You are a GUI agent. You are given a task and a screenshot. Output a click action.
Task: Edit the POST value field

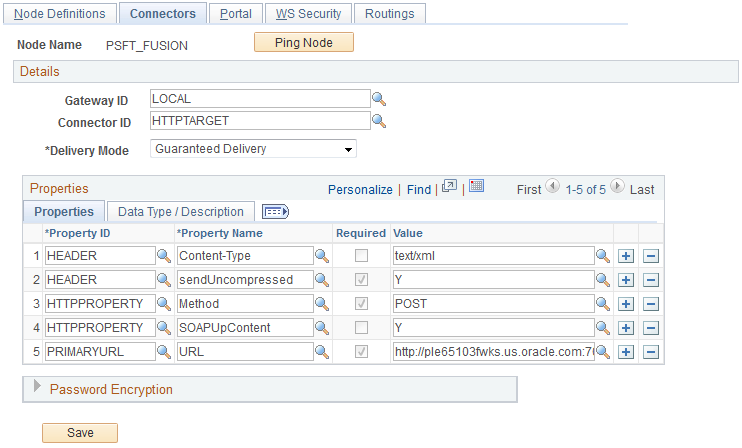pyautogui.click(x=493, y=304)
